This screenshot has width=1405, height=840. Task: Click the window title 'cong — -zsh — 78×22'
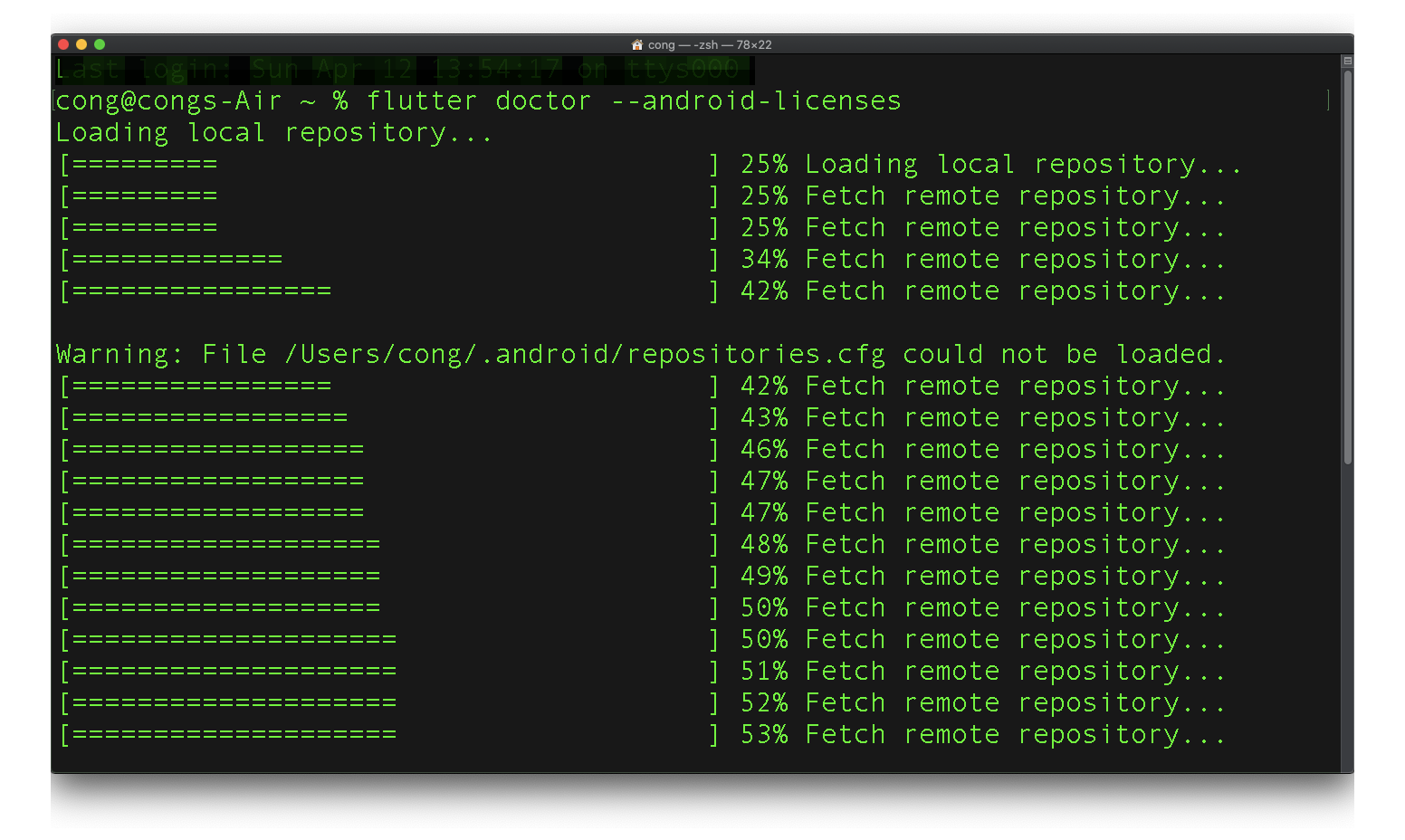710,44
